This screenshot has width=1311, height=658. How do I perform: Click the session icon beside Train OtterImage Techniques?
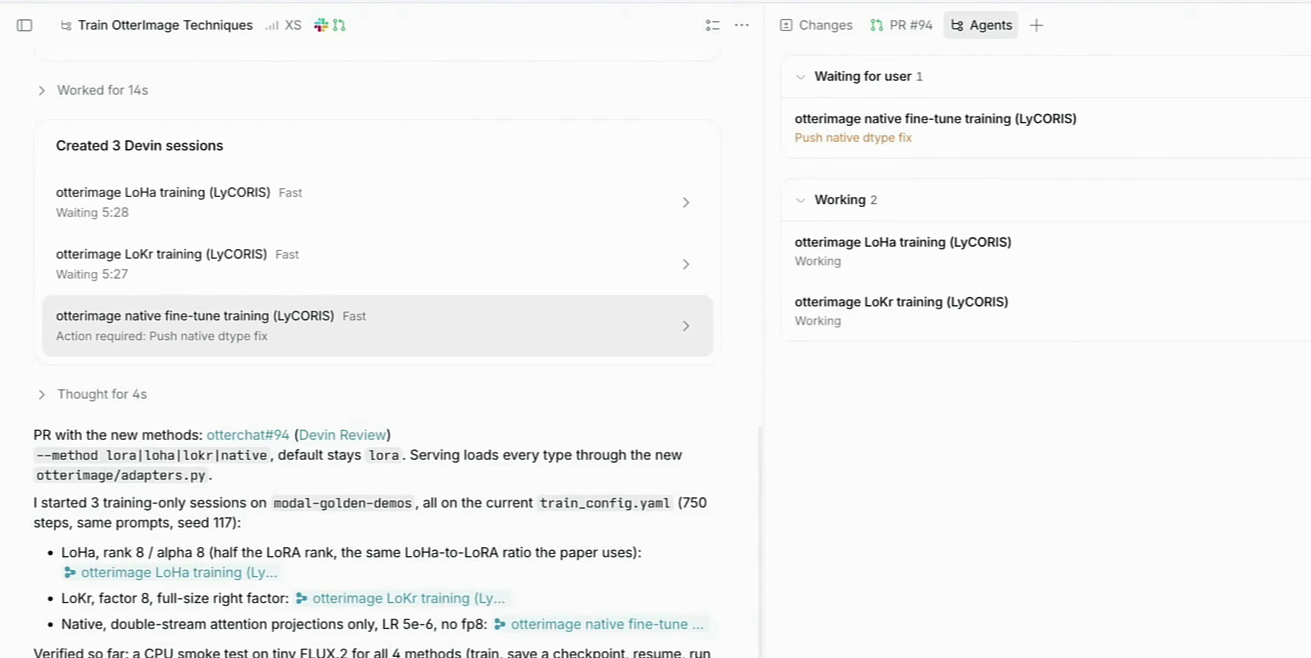point(66,26)
